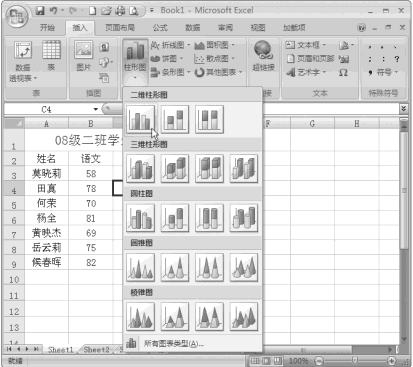Click inside the Name Box showing C4
Screen dimensions: 413x367
click(47, 109)
